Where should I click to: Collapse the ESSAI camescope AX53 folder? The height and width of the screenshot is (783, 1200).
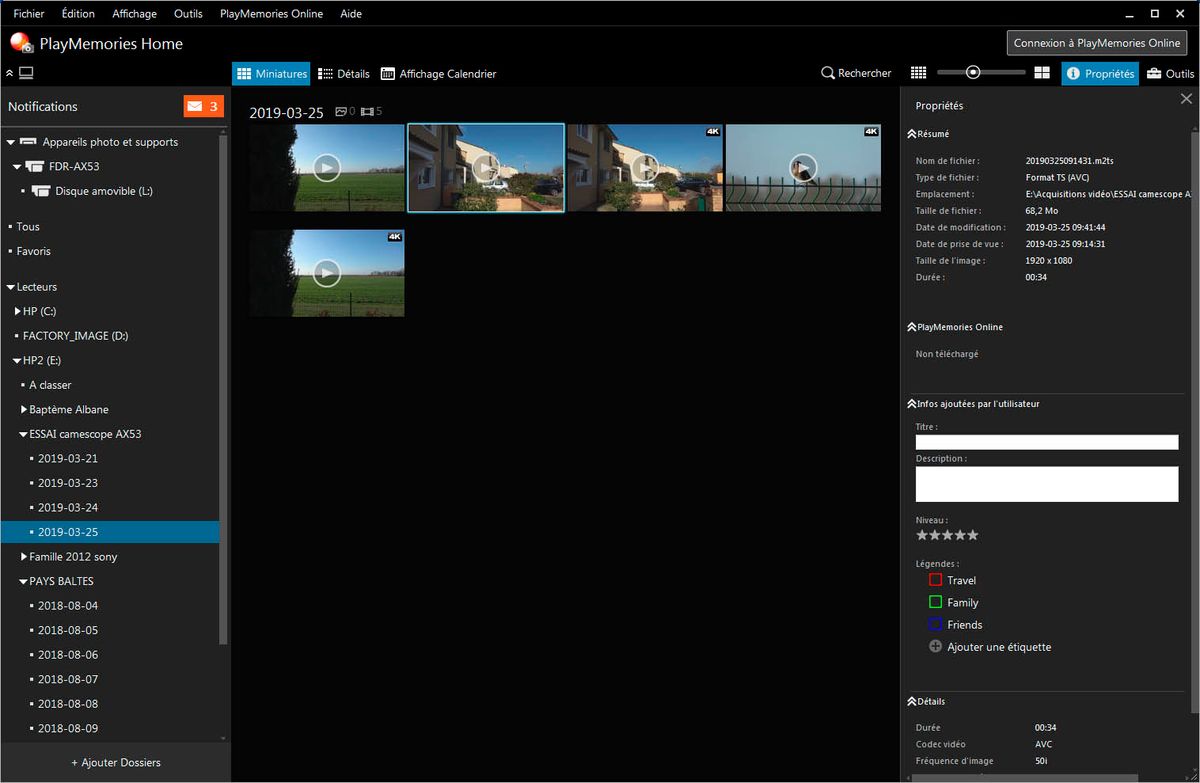click(23, 434)
